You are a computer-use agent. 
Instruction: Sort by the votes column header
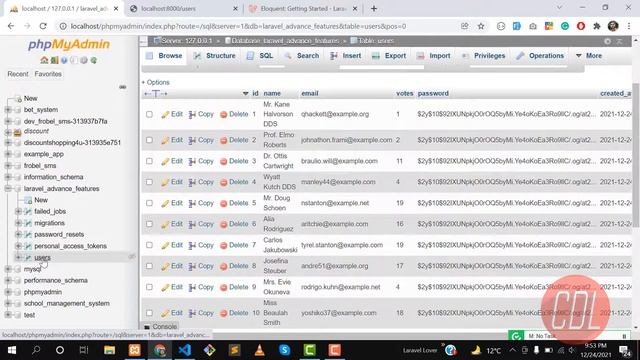tap(404, 93)
